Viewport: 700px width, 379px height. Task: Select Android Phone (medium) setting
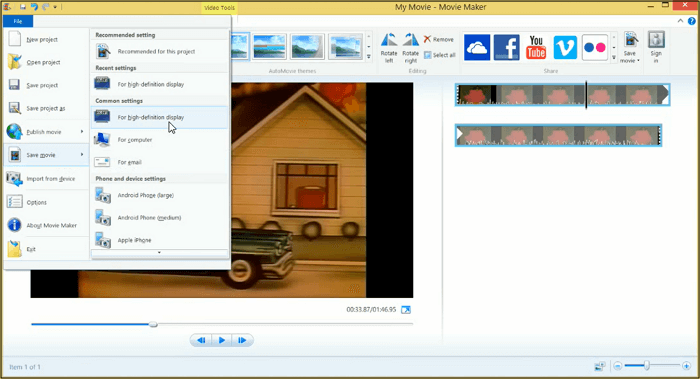coord(159,218)
